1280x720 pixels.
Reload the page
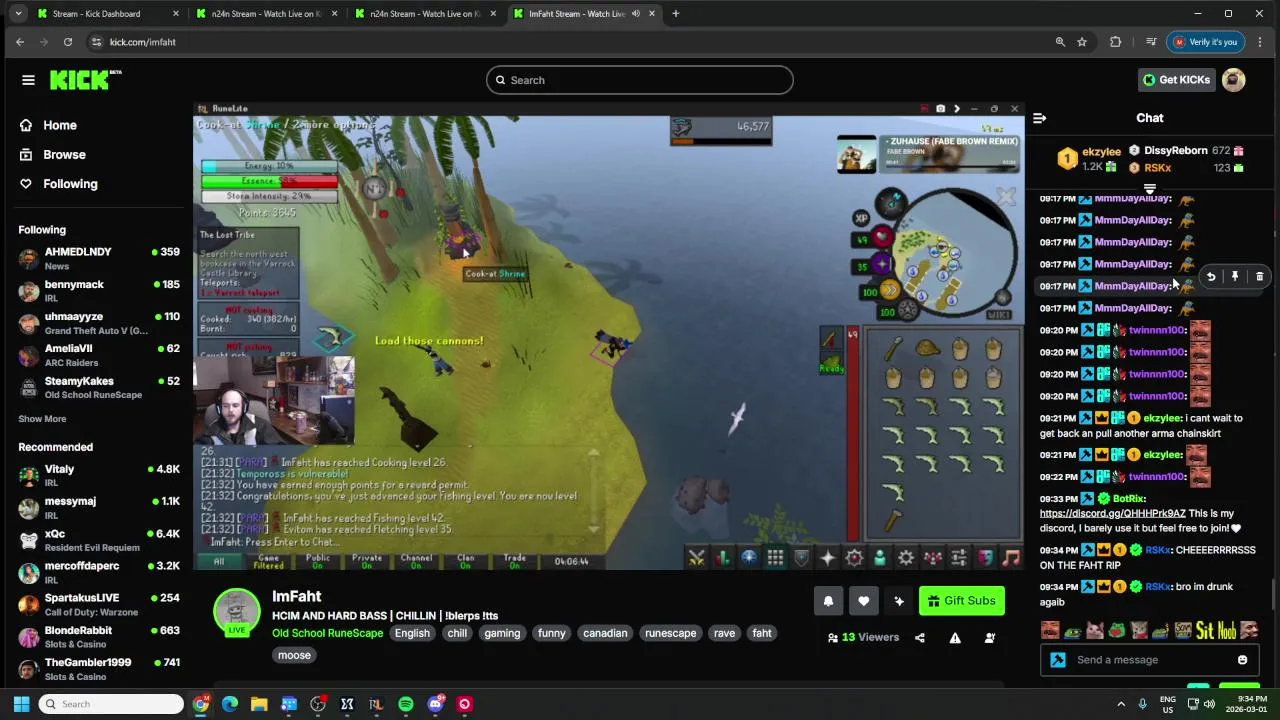point(68,42)
